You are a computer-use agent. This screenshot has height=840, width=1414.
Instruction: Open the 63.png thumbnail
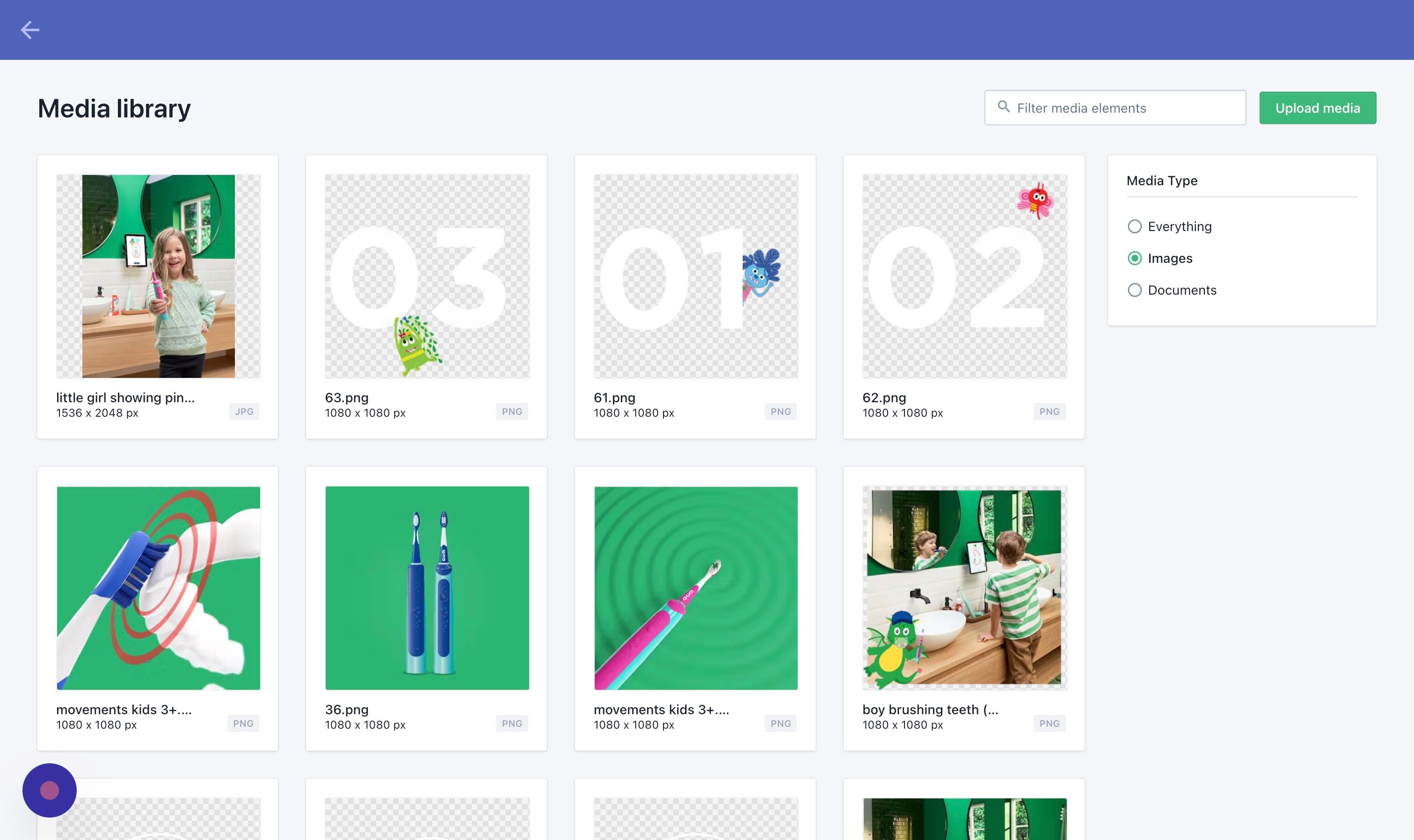(x=427, y=276)
